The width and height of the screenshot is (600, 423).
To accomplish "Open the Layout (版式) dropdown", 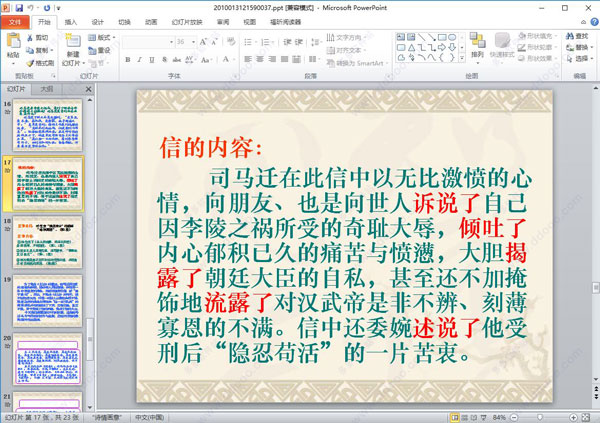I will (x=102, y=38).
